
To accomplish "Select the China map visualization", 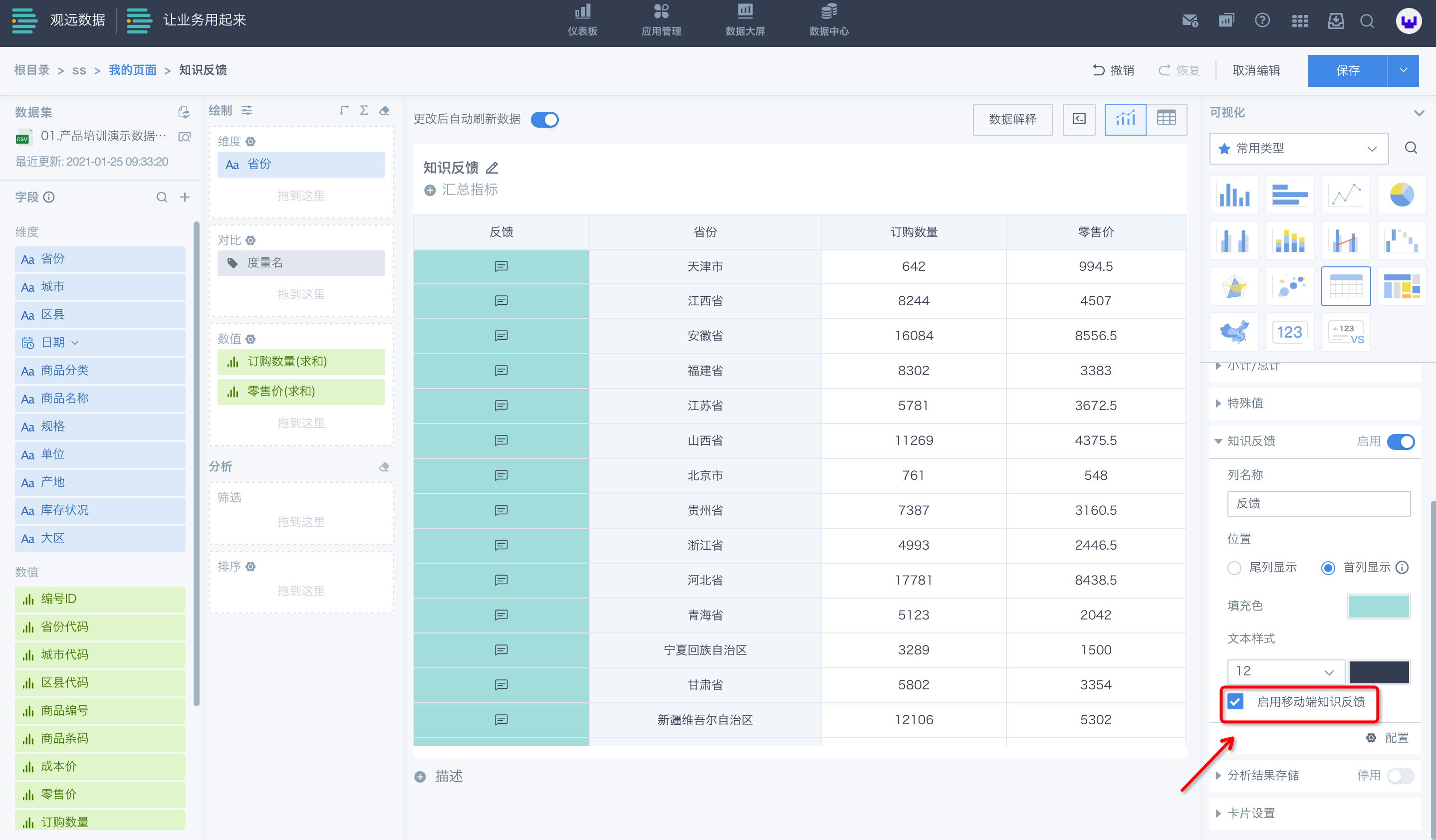I will click(1234, 331).
